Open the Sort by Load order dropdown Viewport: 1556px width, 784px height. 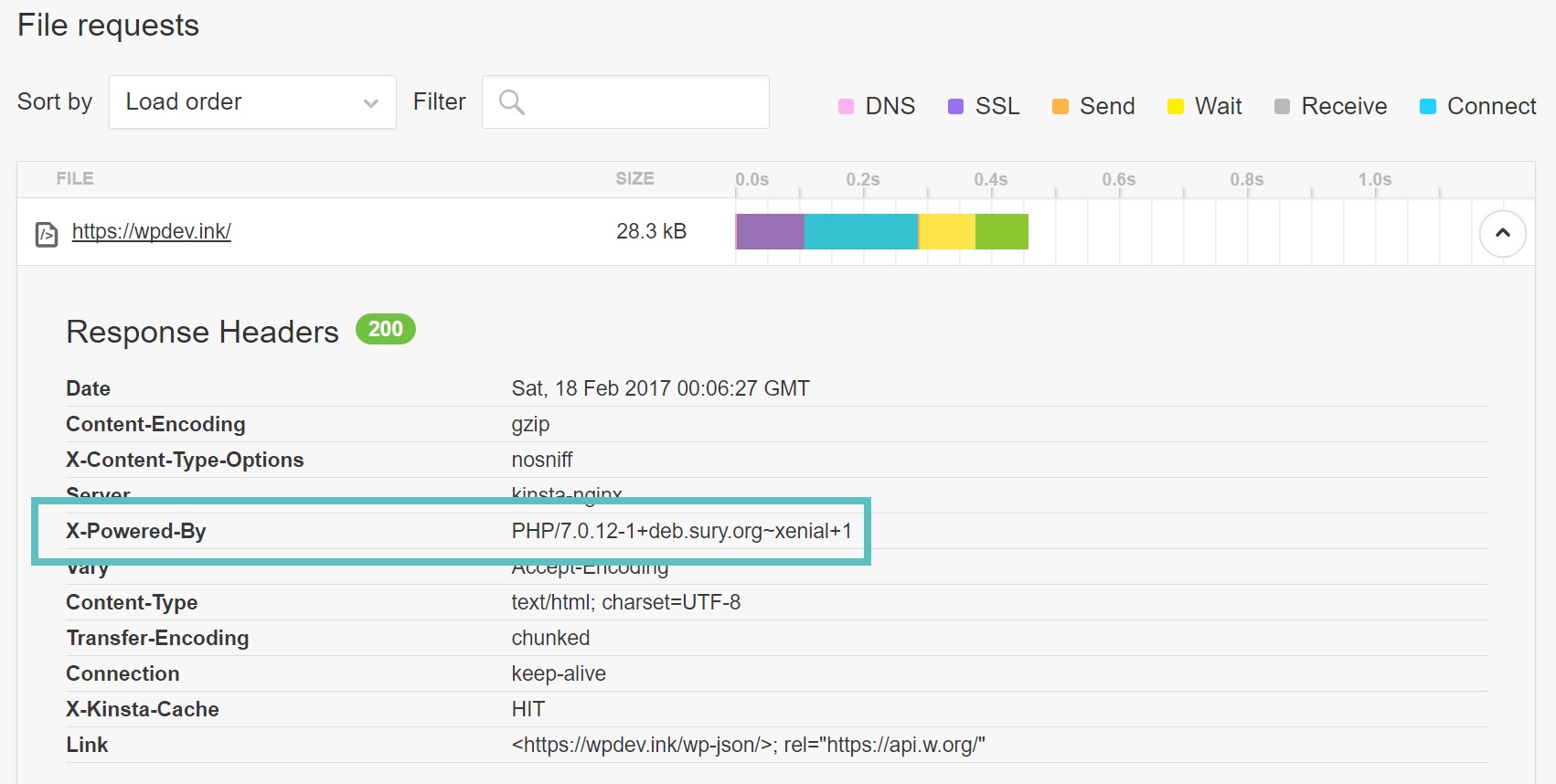252,101
